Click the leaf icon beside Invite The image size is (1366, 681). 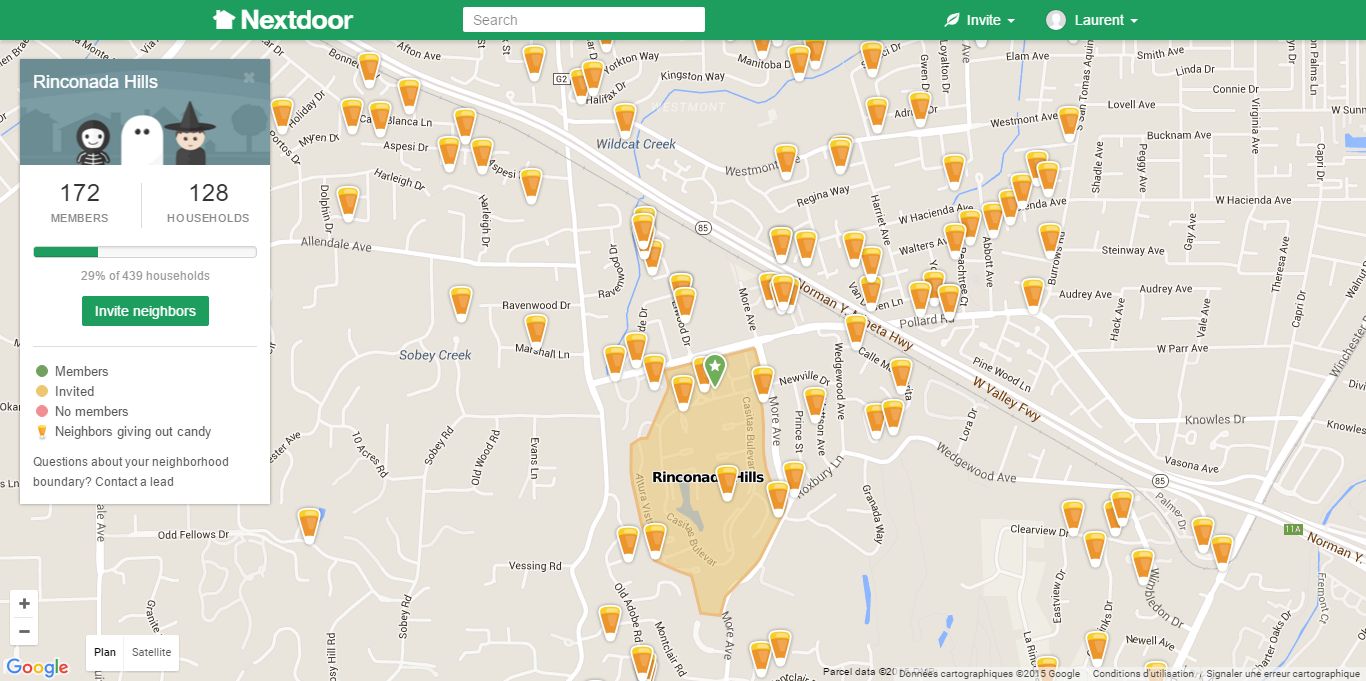click(x=953, y=20)
